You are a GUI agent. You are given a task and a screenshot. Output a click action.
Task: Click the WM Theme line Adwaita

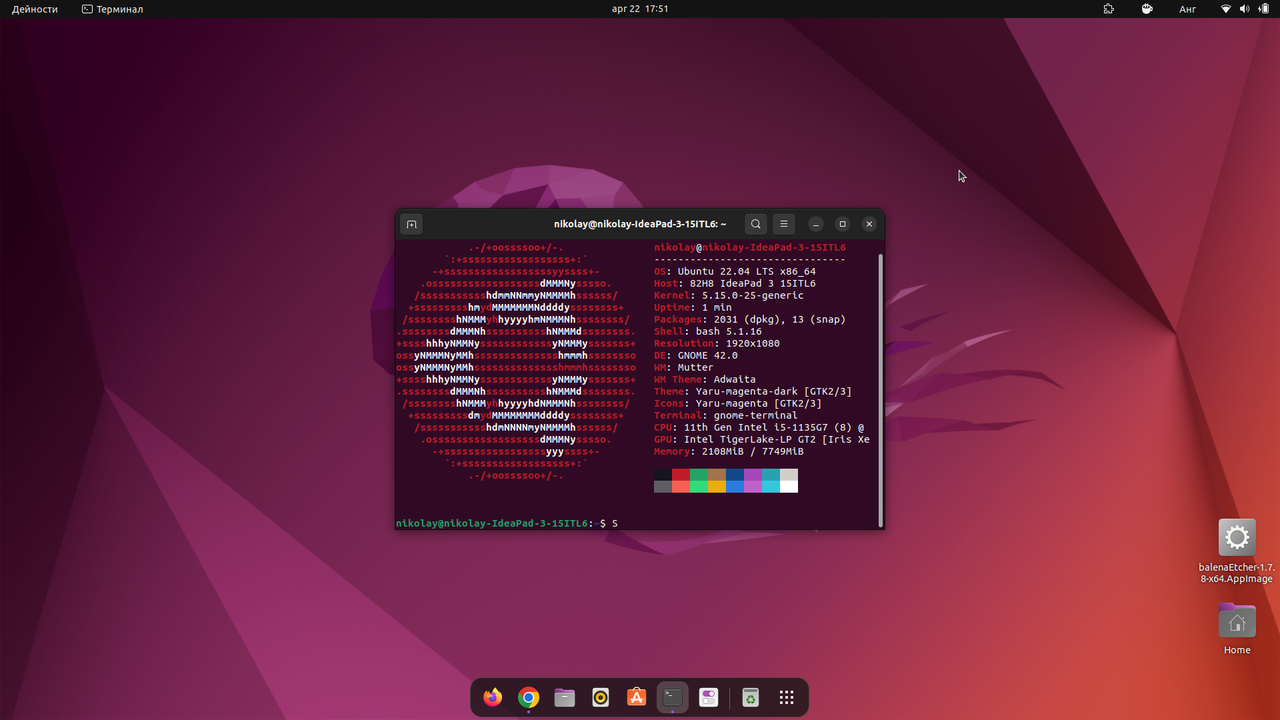click(x=705, y=379)
